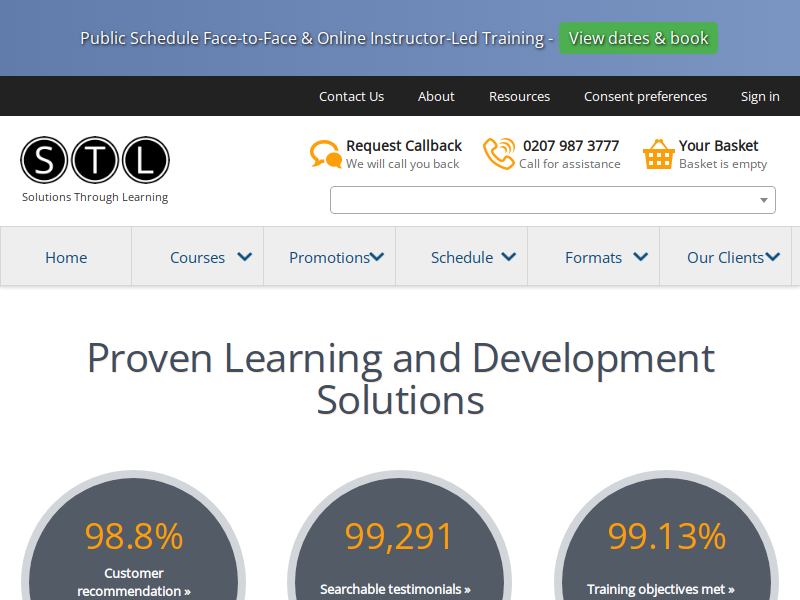Screen dimensions: 800x600
Task: Click the View dates & book button
Action: [638, 38]
